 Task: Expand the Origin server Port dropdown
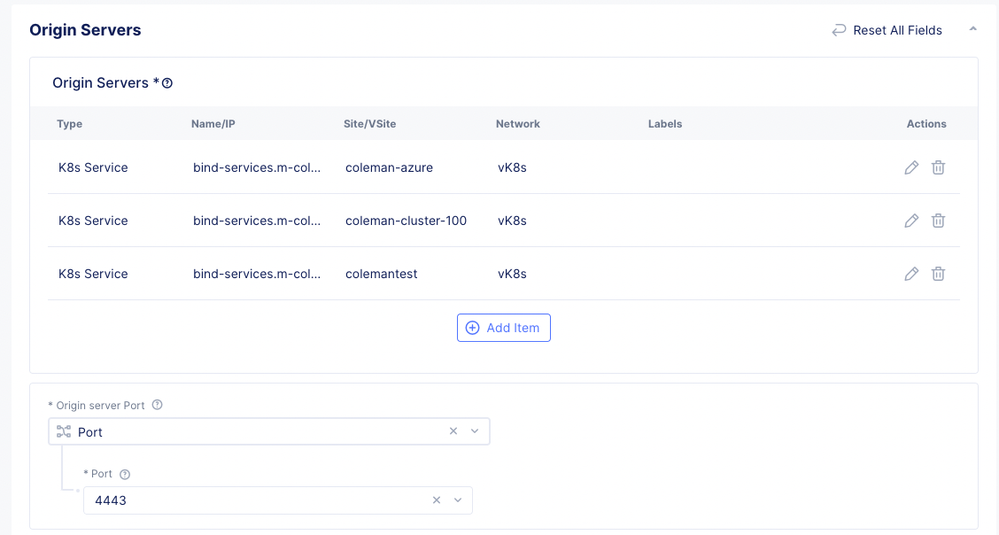click(x=475, y=432)
